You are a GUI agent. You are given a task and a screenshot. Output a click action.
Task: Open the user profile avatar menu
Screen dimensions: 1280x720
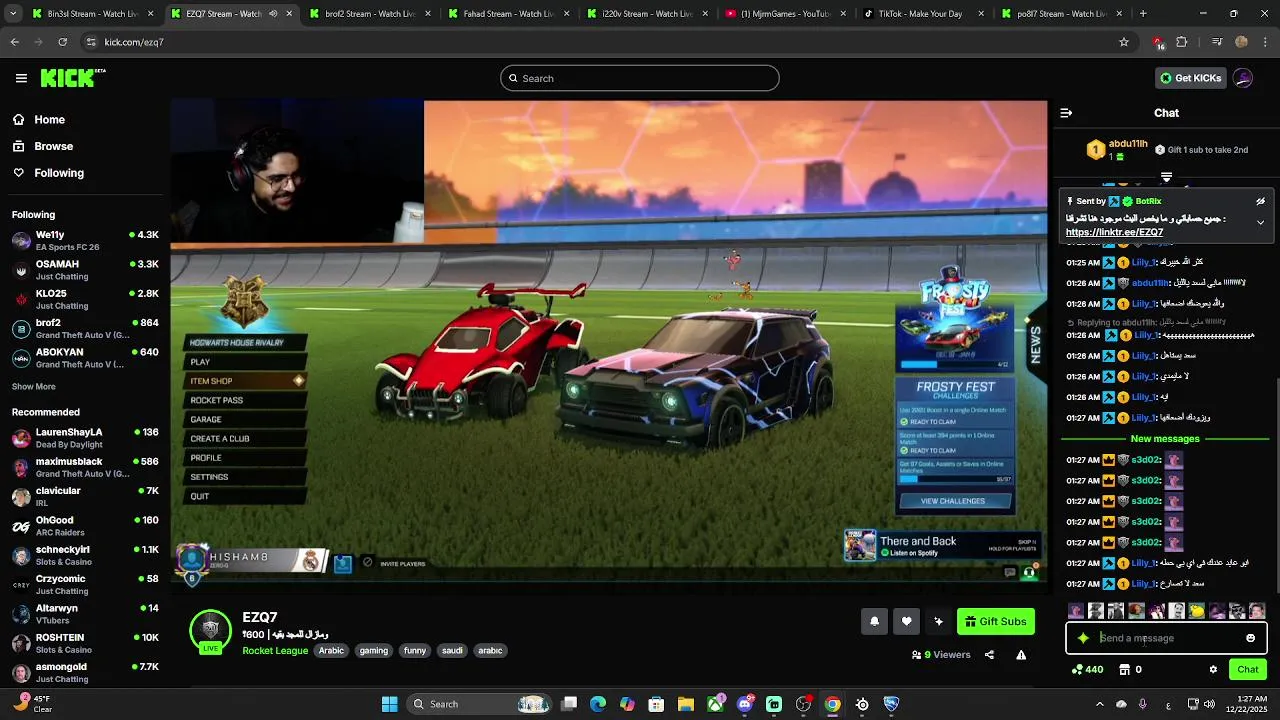click(x=1243, y=78)
